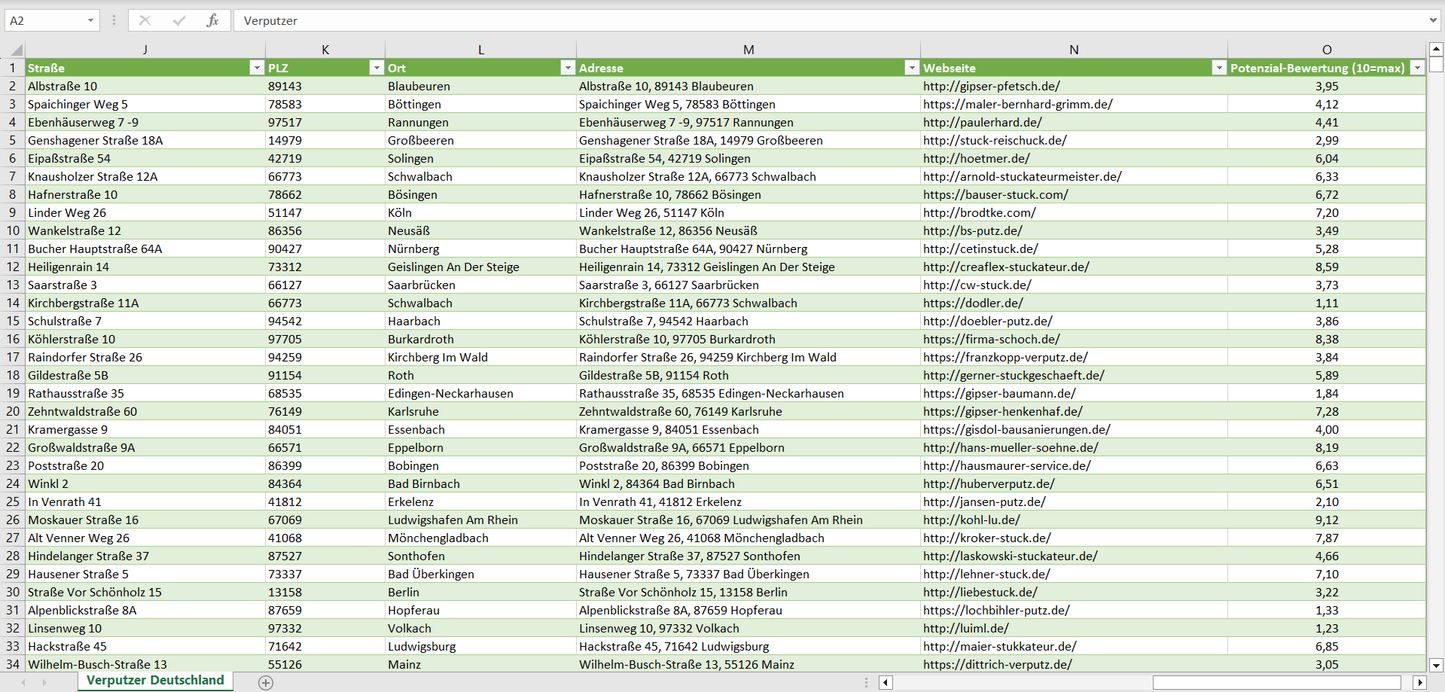Expand the Potenzial-Bewertung filter dropdown

pyautogui.click(x=1417, y=68)
